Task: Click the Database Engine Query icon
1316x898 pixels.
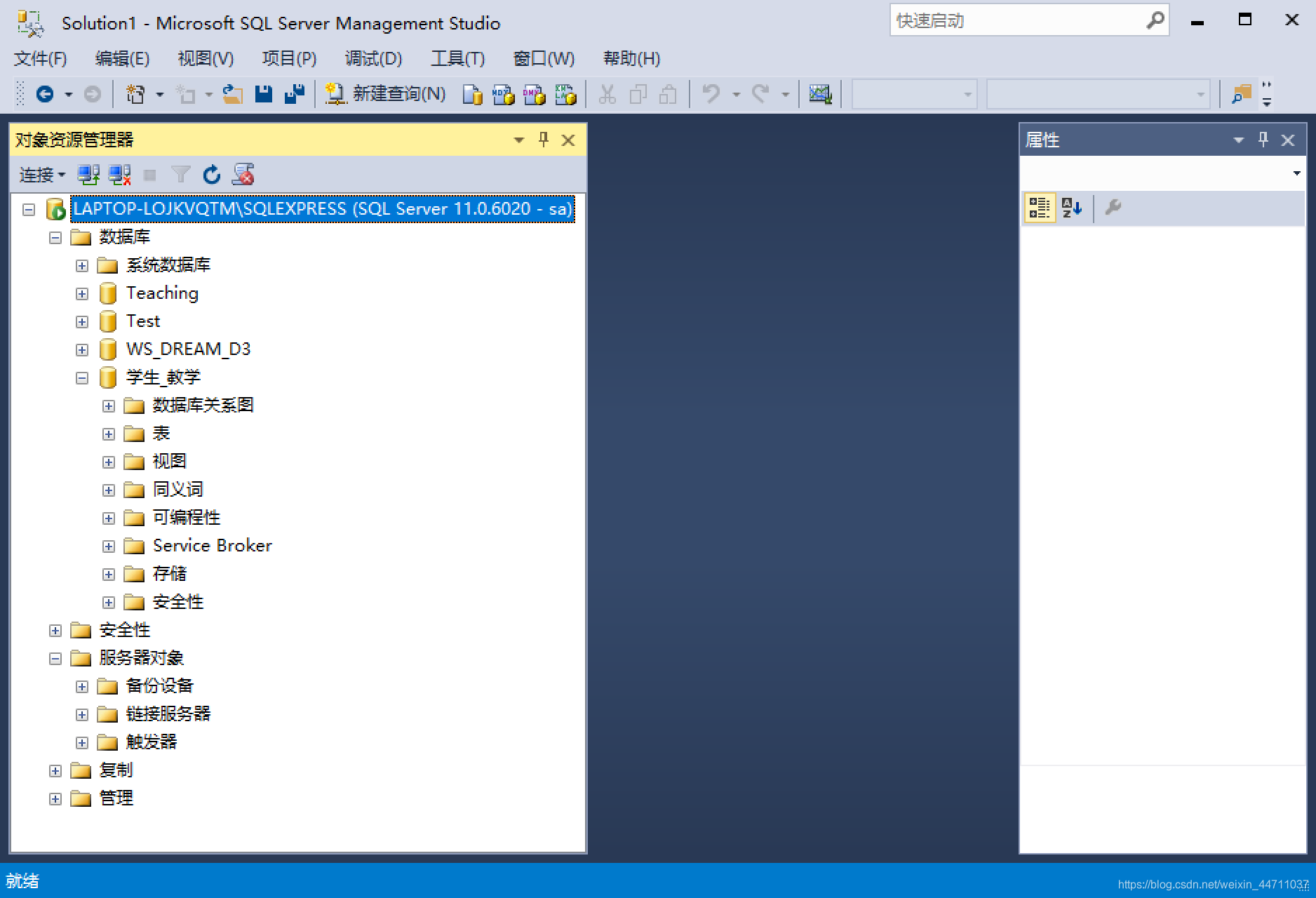Action: 473,94
